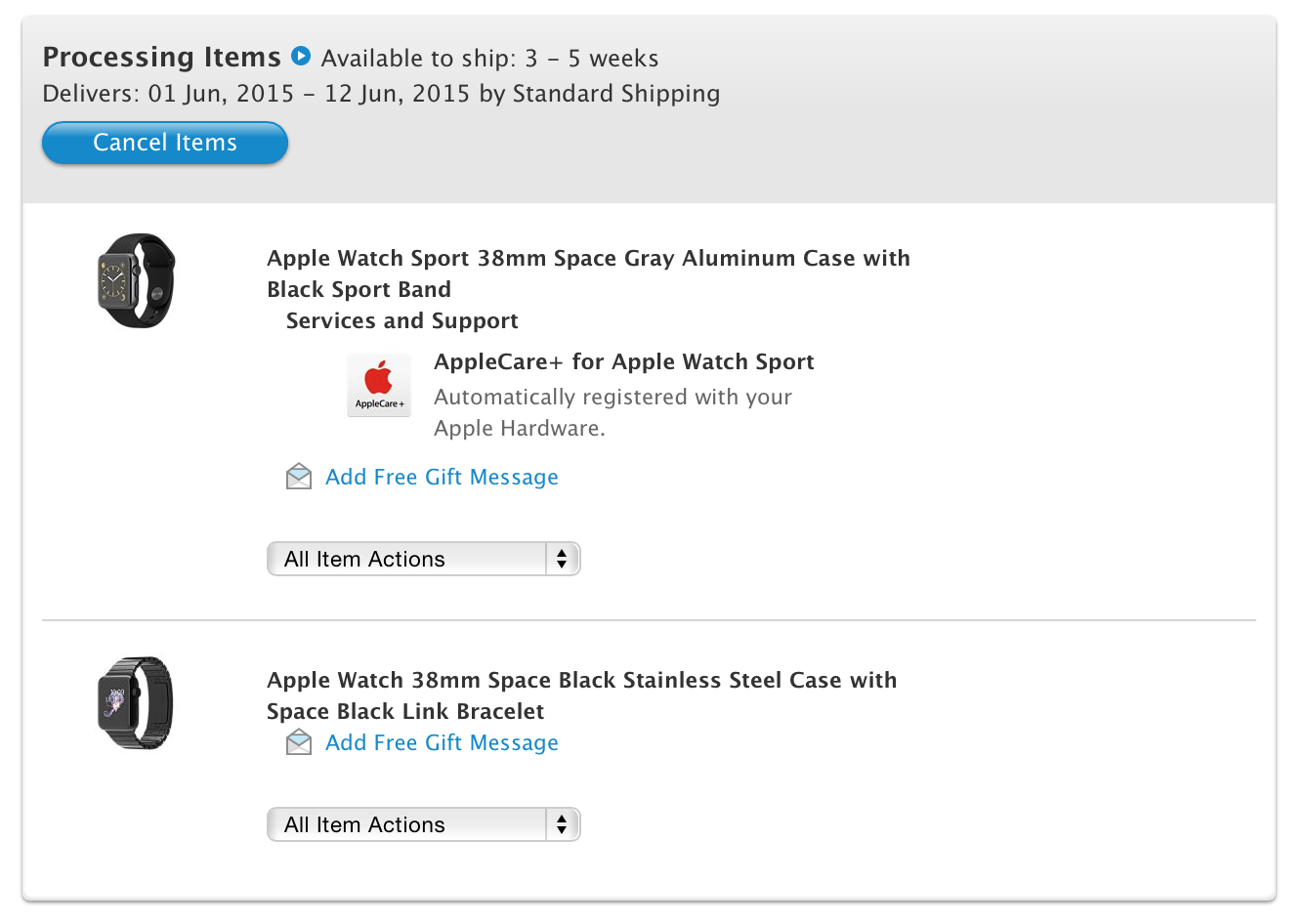Click AppleCare+ for Apple Watch Sport title
Viewport: 1309px width, 924px height.
pos(623,361)
